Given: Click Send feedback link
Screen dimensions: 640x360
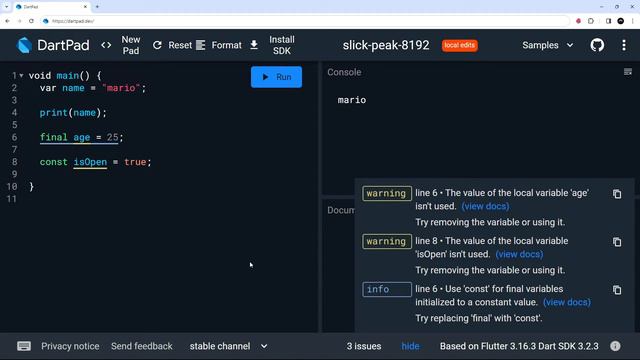Looking at the screenshot, I should pos(142,346).
